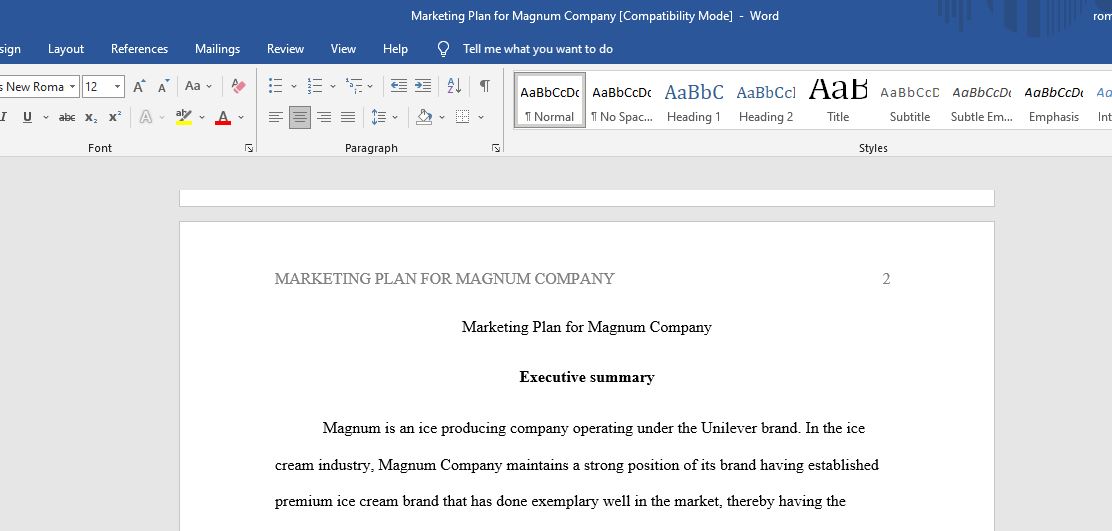The width and height of the screenshot is (1112, 531).
Task: Click the centered Marketing Plan for Magnum Company title
Action: coord(586,327)
